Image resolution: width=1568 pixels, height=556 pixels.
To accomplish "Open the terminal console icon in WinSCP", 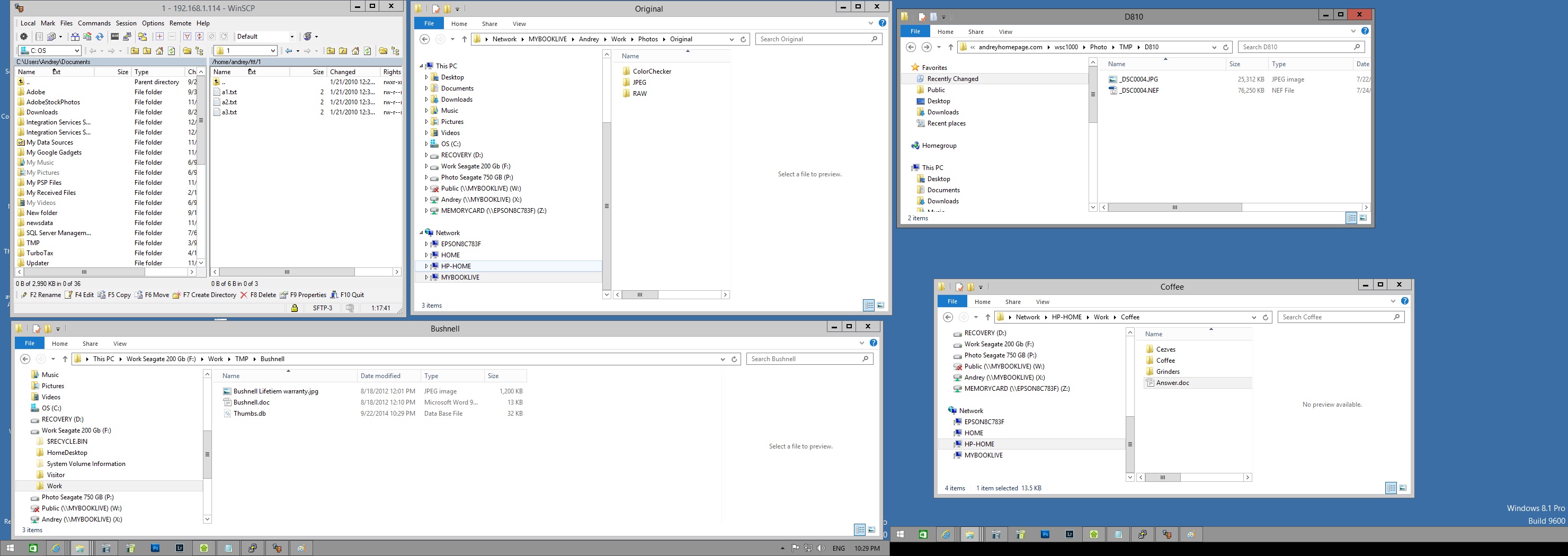I will [114, 37].
